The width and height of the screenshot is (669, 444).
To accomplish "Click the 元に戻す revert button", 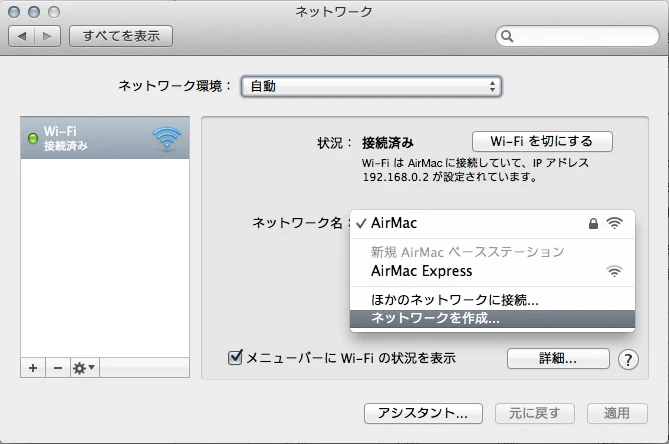I will point(535,413).
